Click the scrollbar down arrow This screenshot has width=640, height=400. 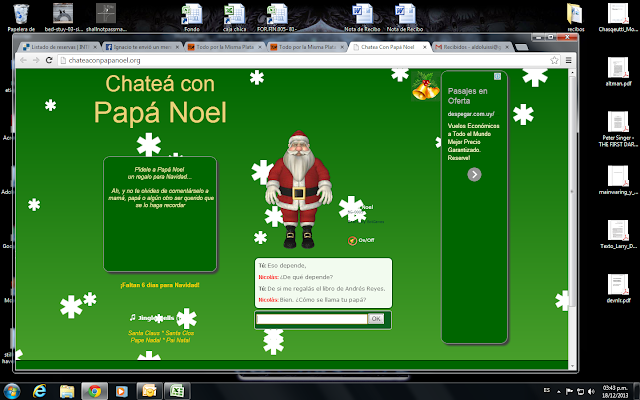point(572,366)
